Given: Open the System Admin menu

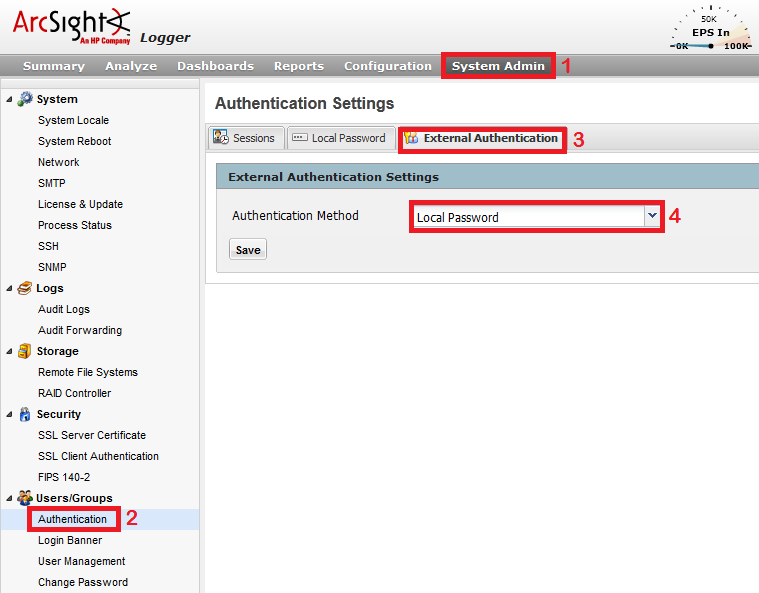Looking at the screenshot, I should tap(498, 66).
